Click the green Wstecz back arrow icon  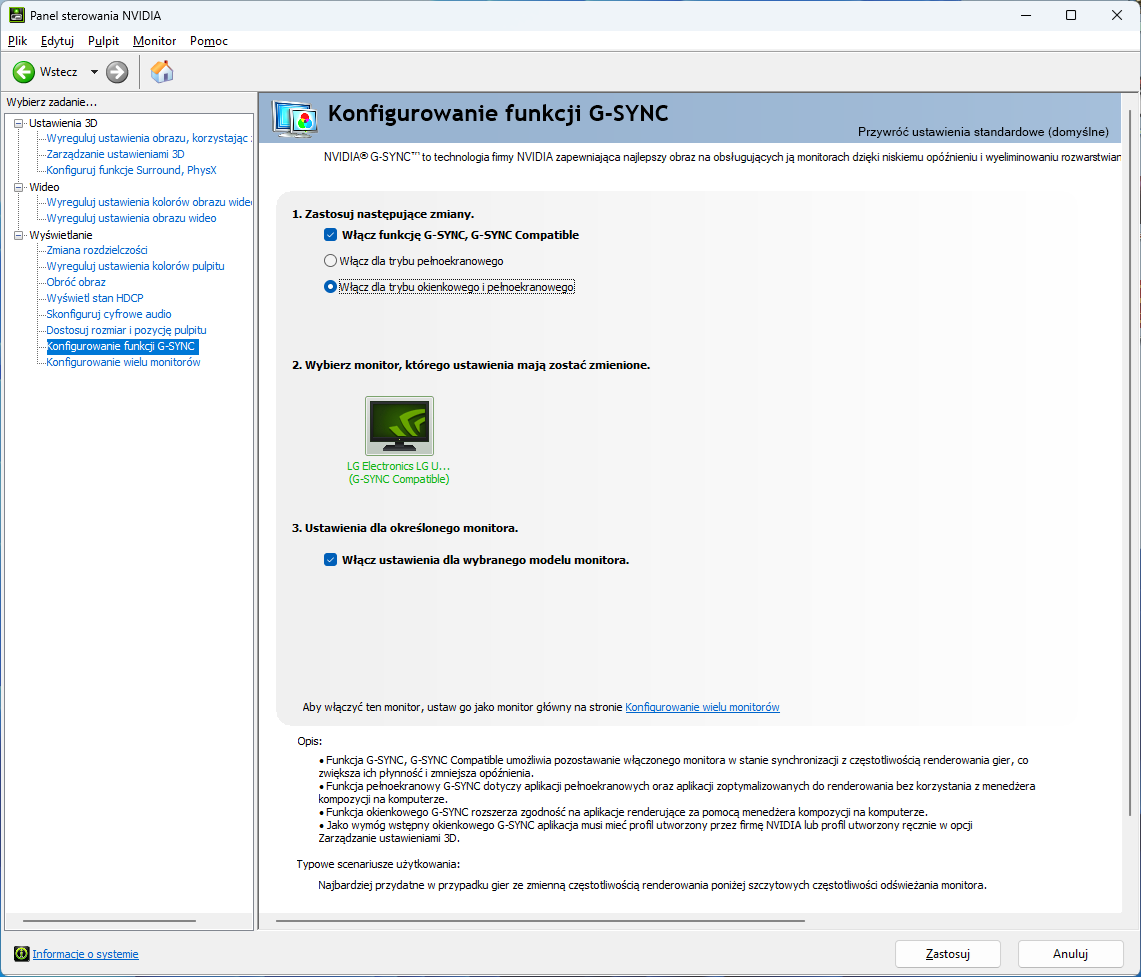point(24,71)
